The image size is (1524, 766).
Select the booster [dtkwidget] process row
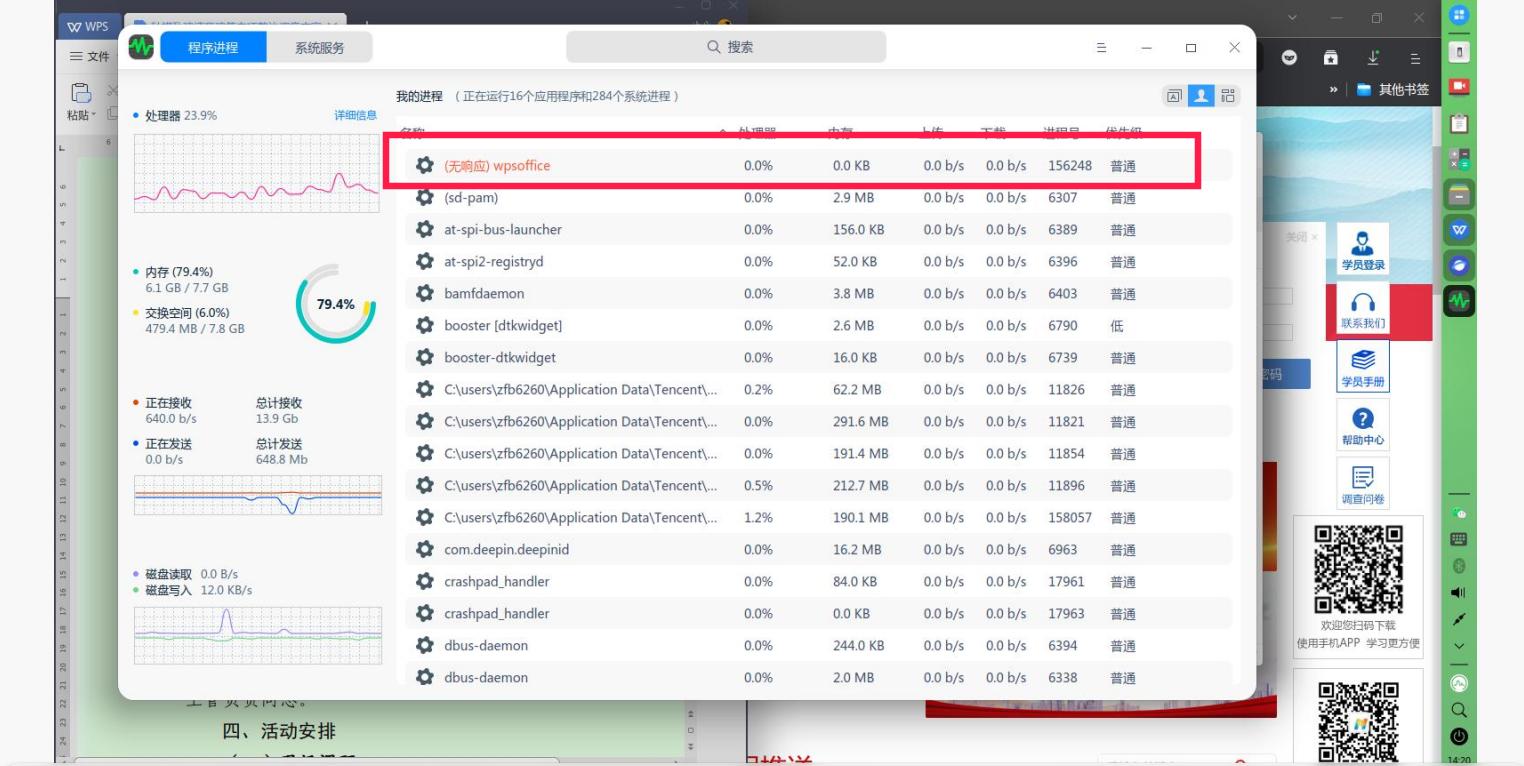click(819, 326)
